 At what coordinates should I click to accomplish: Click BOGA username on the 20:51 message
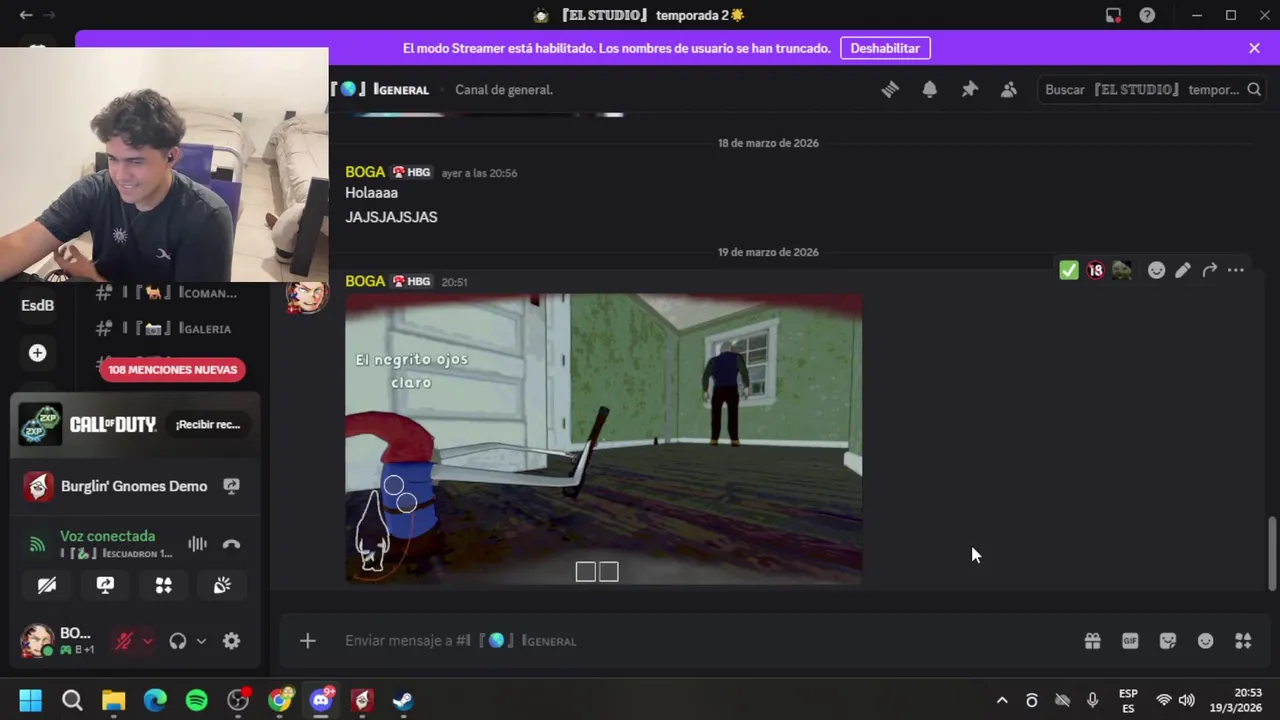tap(365, 281)
